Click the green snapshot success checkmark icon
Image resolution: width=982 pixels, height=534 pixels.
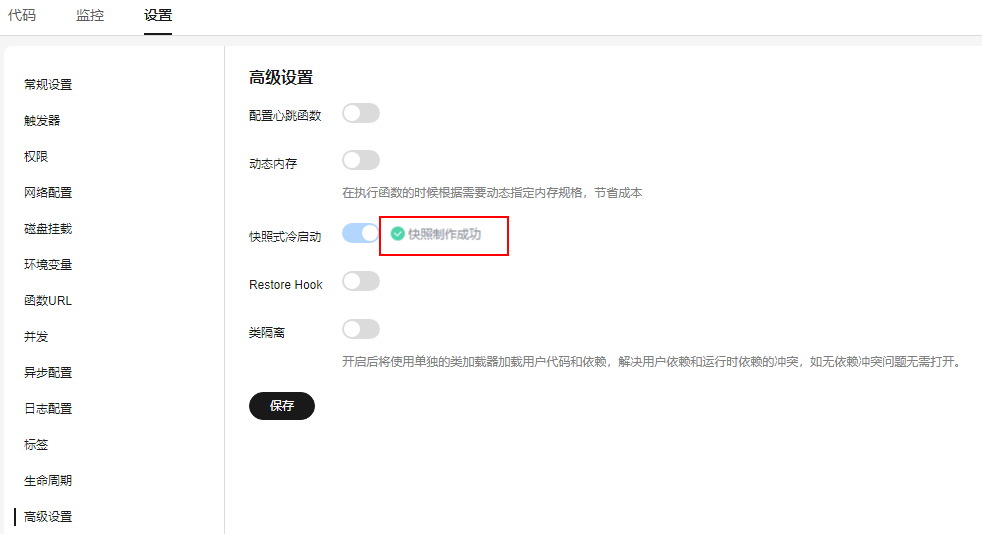(397, 234)
